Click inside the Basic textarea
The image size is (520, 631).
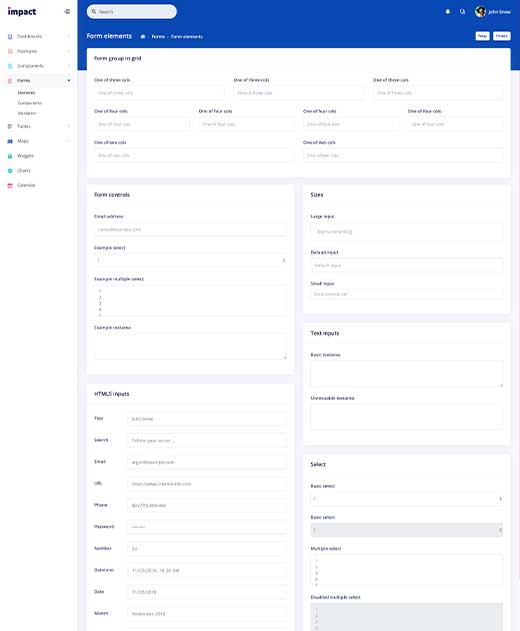coord(407,374)
